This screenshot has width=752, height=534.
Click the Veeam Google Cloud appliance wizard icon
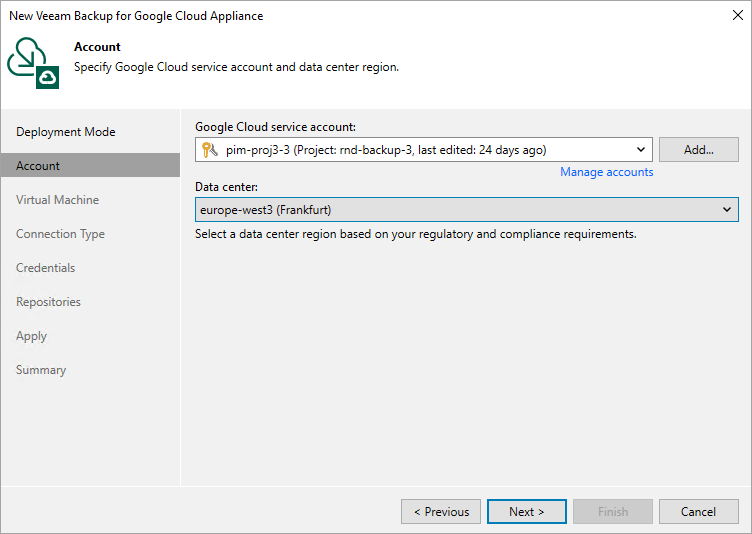click(x=33, y=63)
